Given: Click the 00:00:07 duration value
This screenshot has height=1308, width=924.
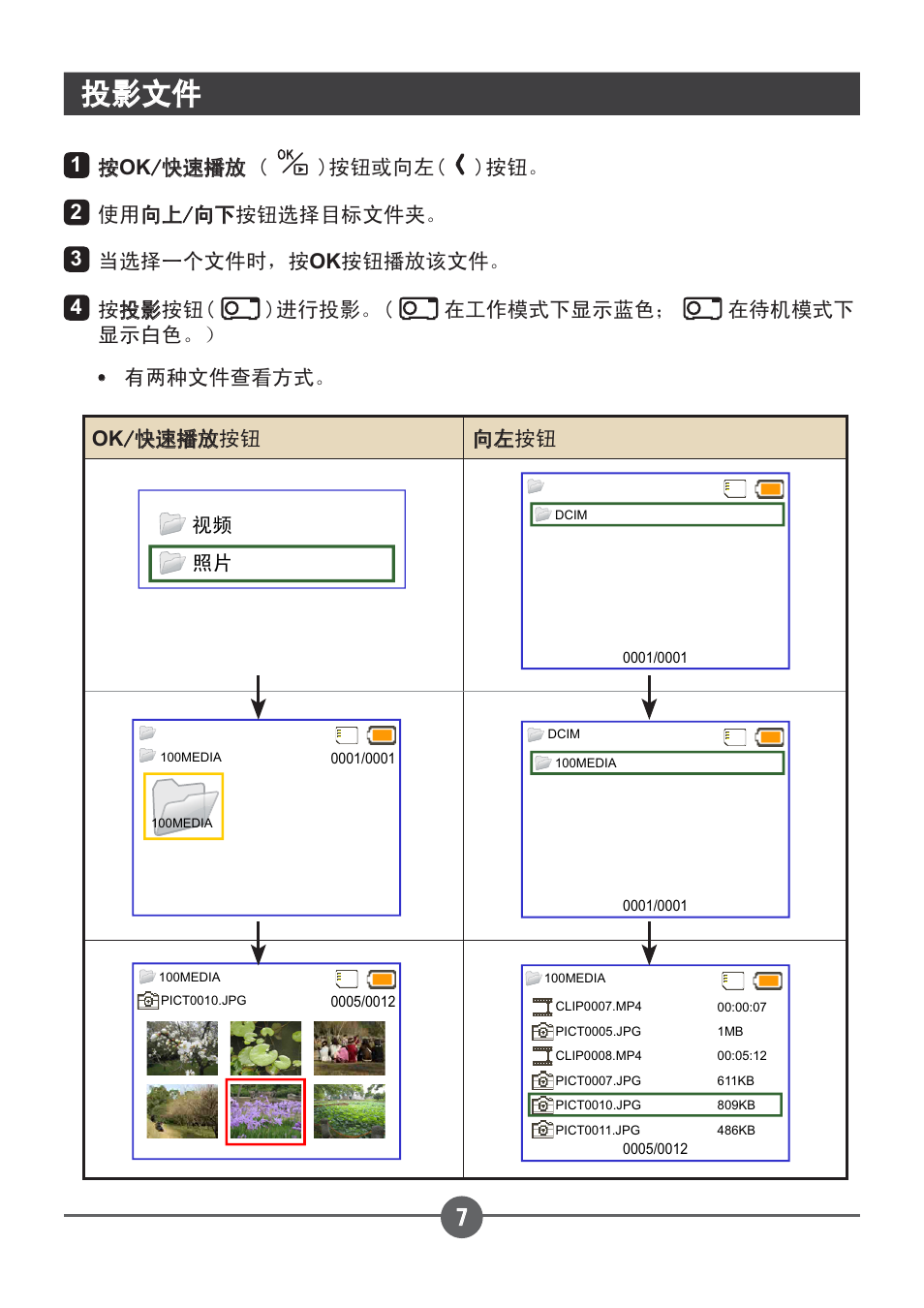Looking at the screenshot, I should [x=742, y=1008].
